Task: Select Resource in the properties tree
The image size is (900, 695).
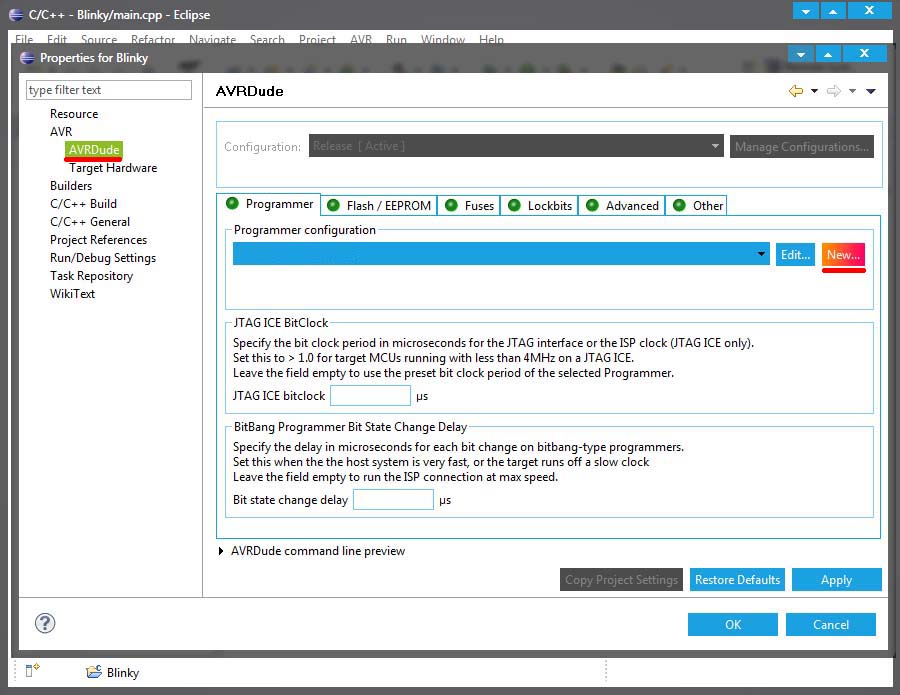Action: click(74, 114)
